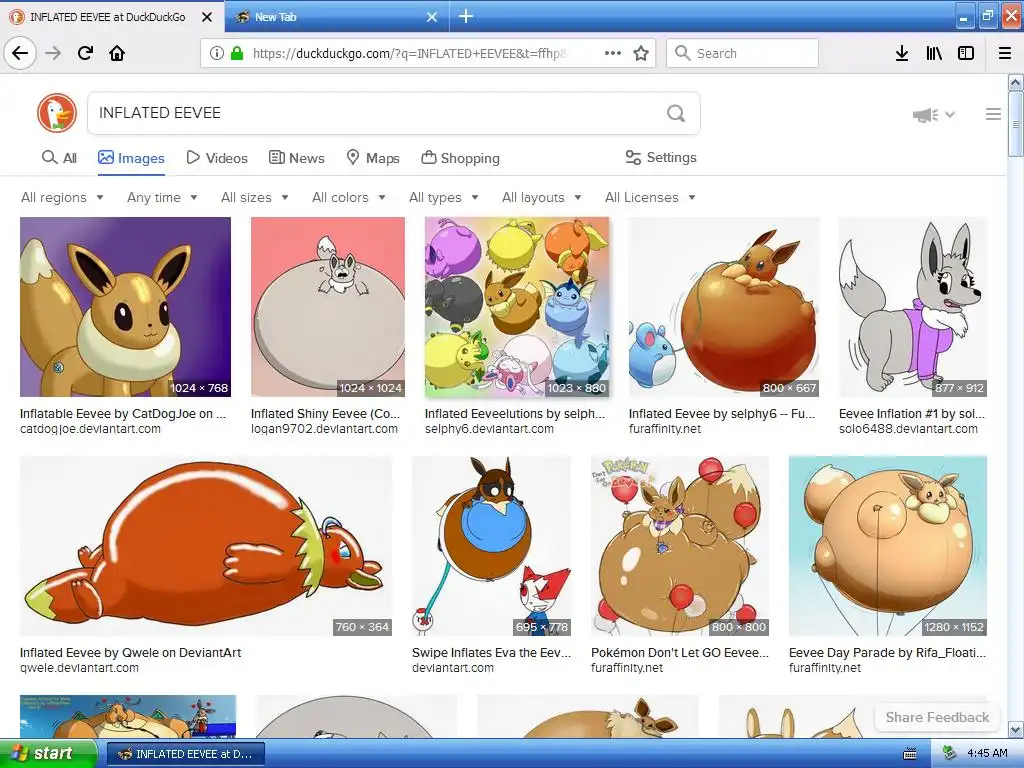
Task: Open the Windows start menu
Action: (48, 753)
